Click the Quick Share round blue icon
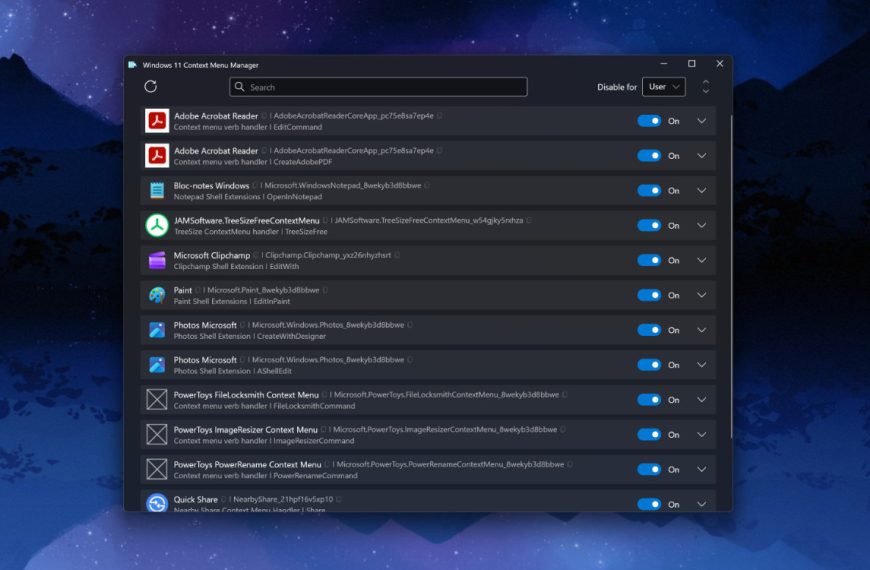This screenshot has width=870, height=570. click(x=157, y=503)
